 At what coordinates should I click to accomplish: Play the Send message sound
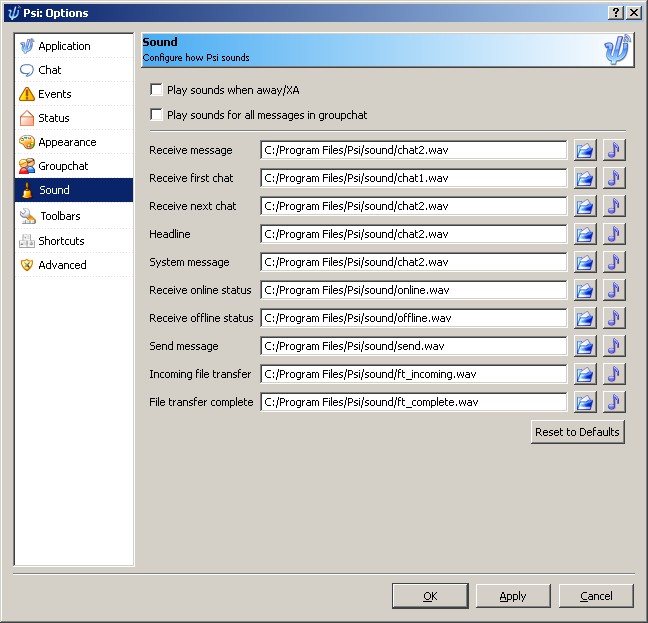tap(614, 346)
